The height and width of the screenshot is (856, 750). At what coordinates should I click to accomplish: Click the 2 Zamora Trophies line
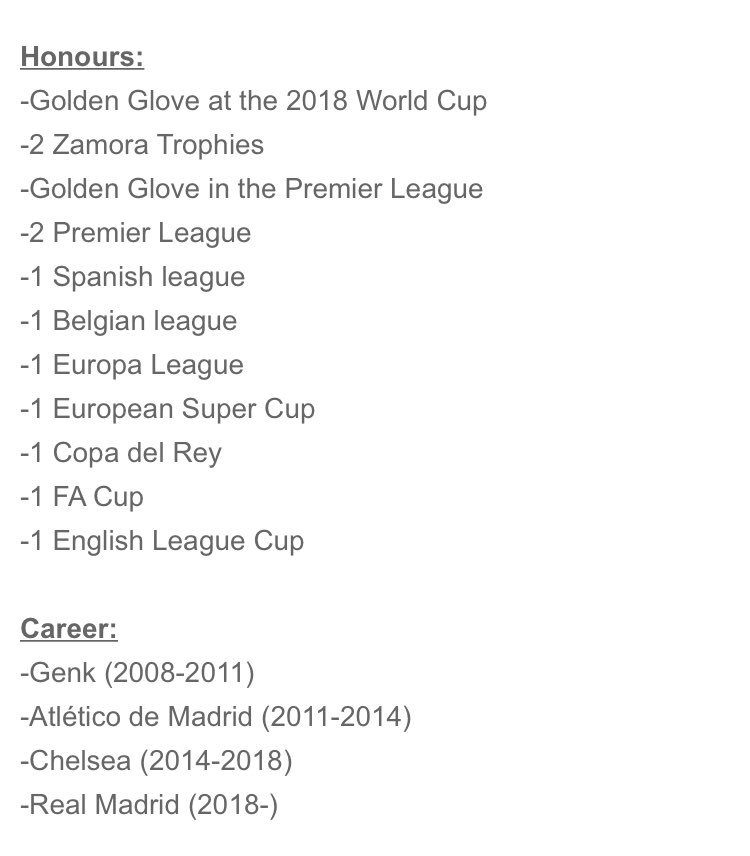pos(142,145)
